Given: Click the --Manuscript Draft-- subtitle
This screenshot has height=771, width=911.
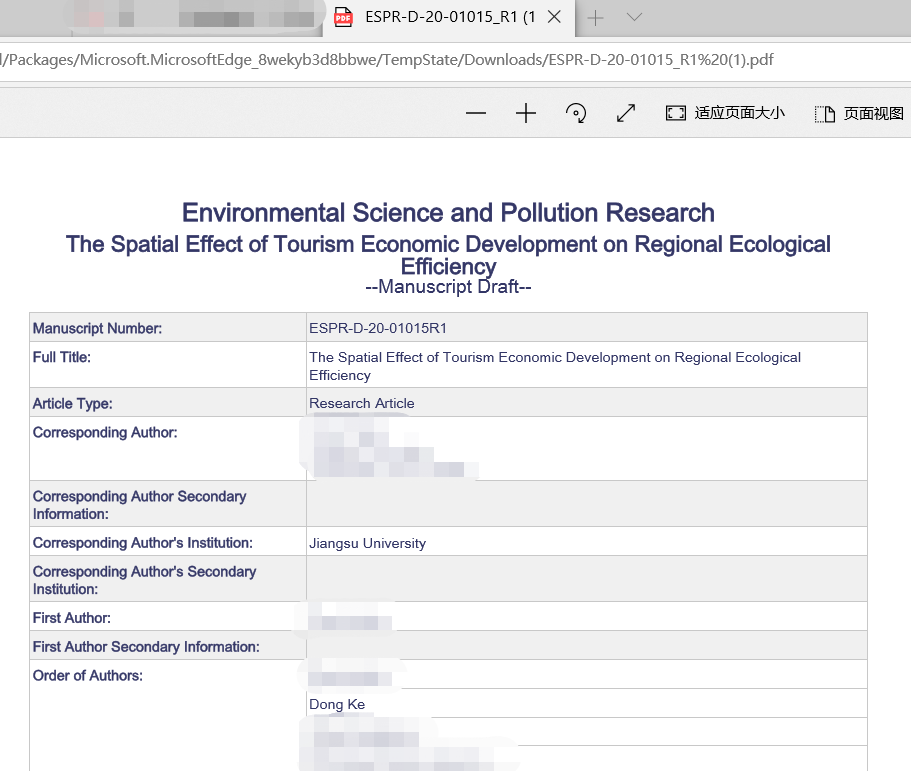Looking at the screenshot, I should tap(448, 288).
